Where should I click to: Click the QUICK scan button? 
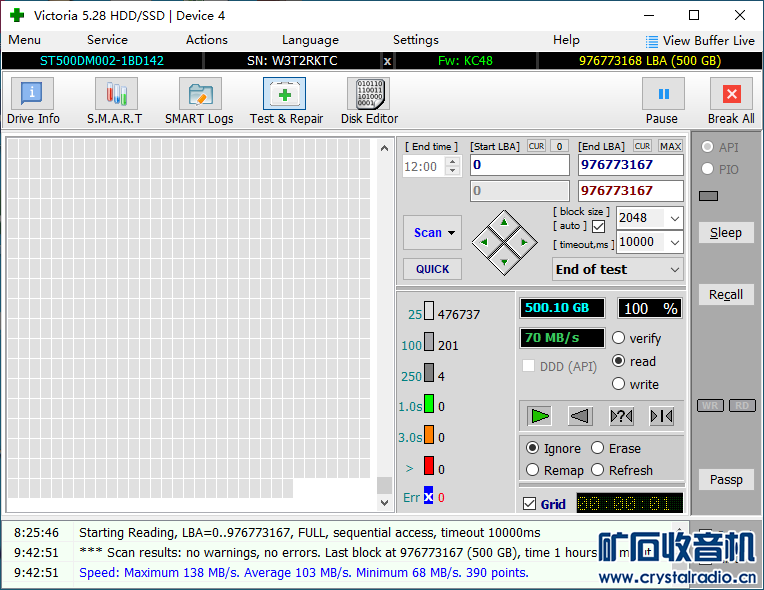pos(432,269)
